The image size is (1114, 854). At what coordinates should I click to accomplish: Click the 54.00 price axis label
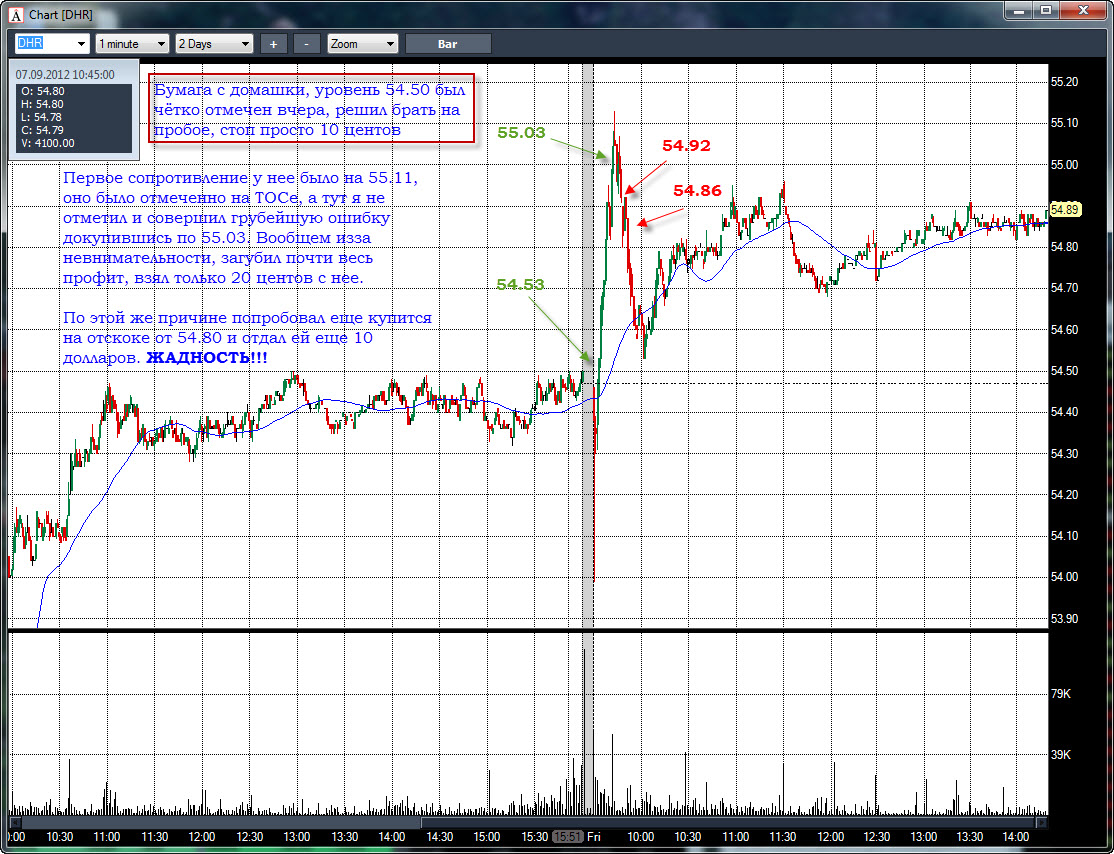pos(1064,577)
